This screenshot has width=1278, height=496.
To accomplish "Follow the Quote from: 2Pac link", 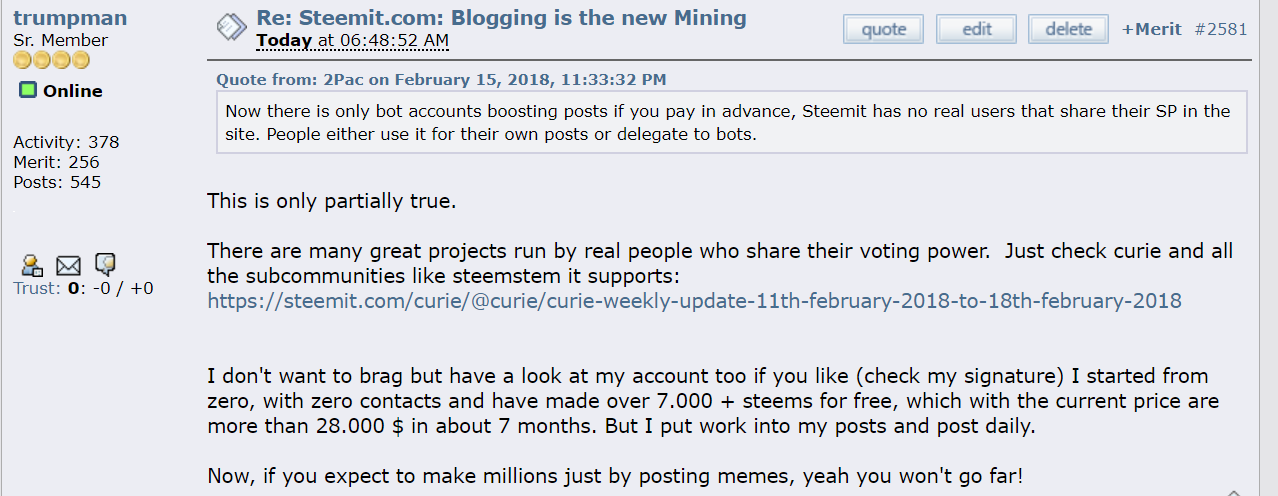I will pos(442,79).
